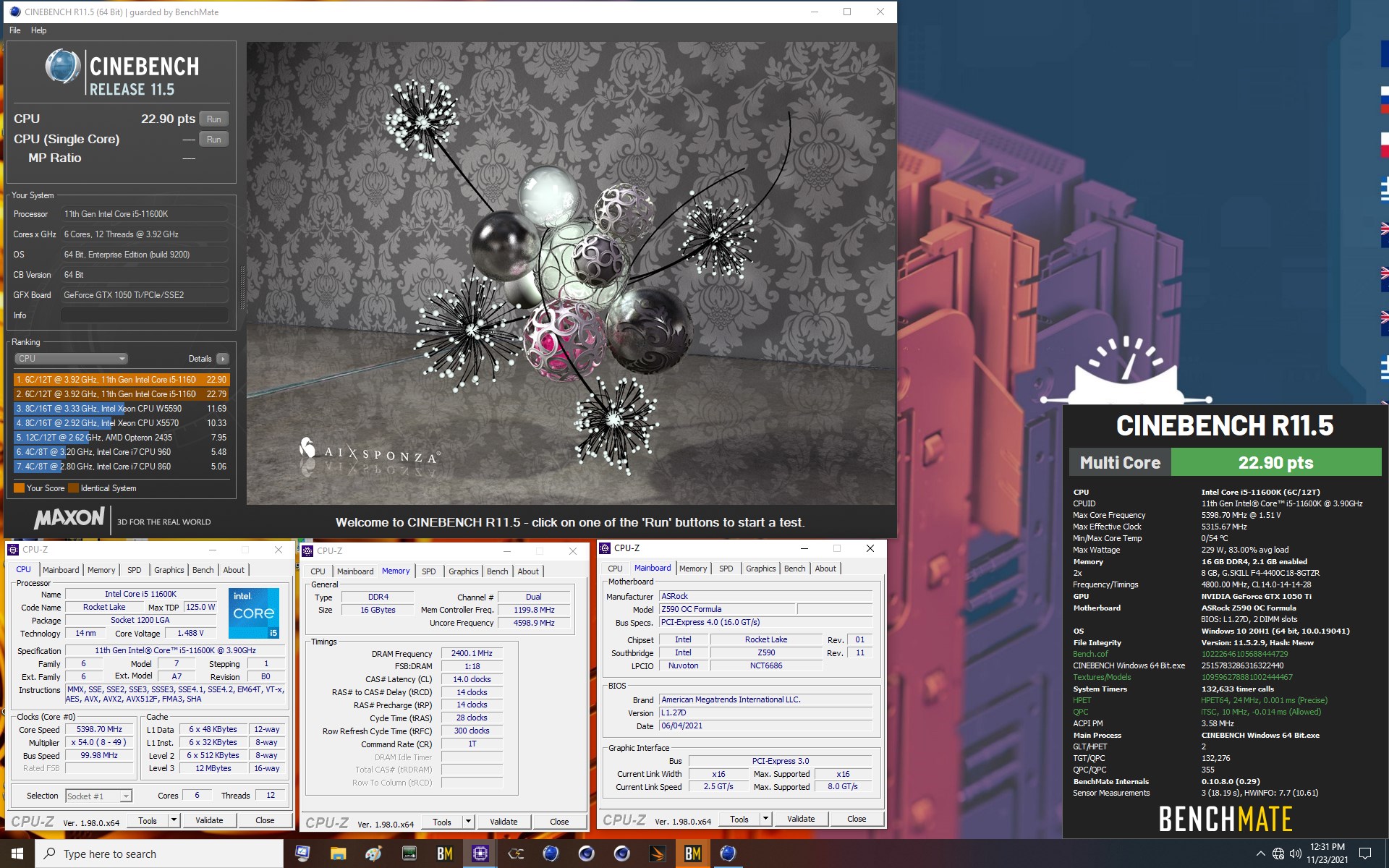Open the paint palette taskbar icon
Screen dimensions: 1389x868
tap(373, 854)
